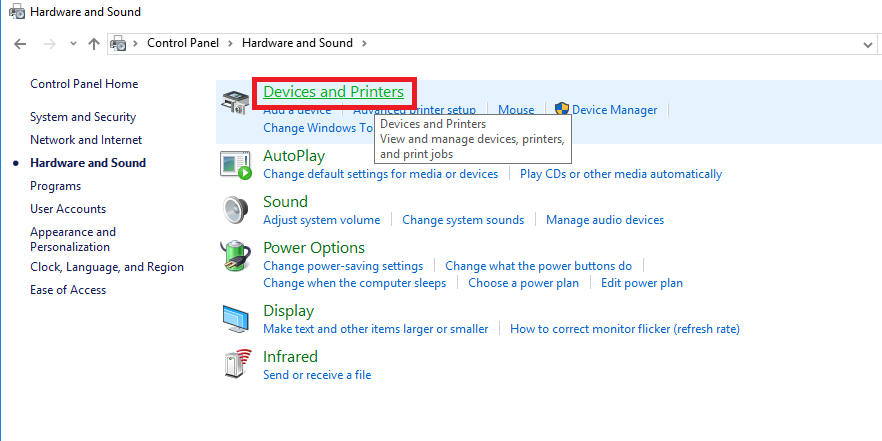This screenshot has width=882, height=441.
Task: Open the AutoPlay heading
Action: click(294, 155)
